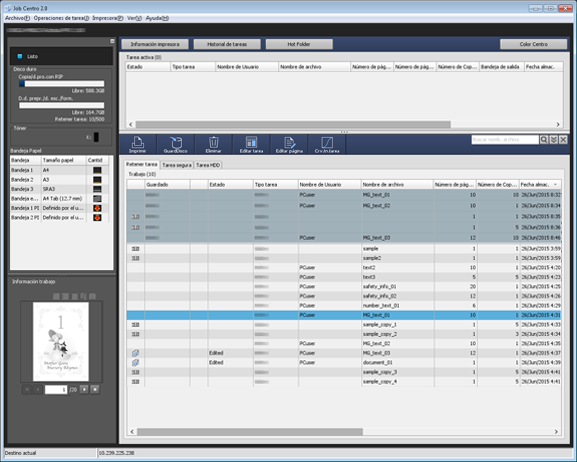The image size is (577, 462).
Task: Select the GuardDisco save-to-disk icon
Action: tap(176, 144)
